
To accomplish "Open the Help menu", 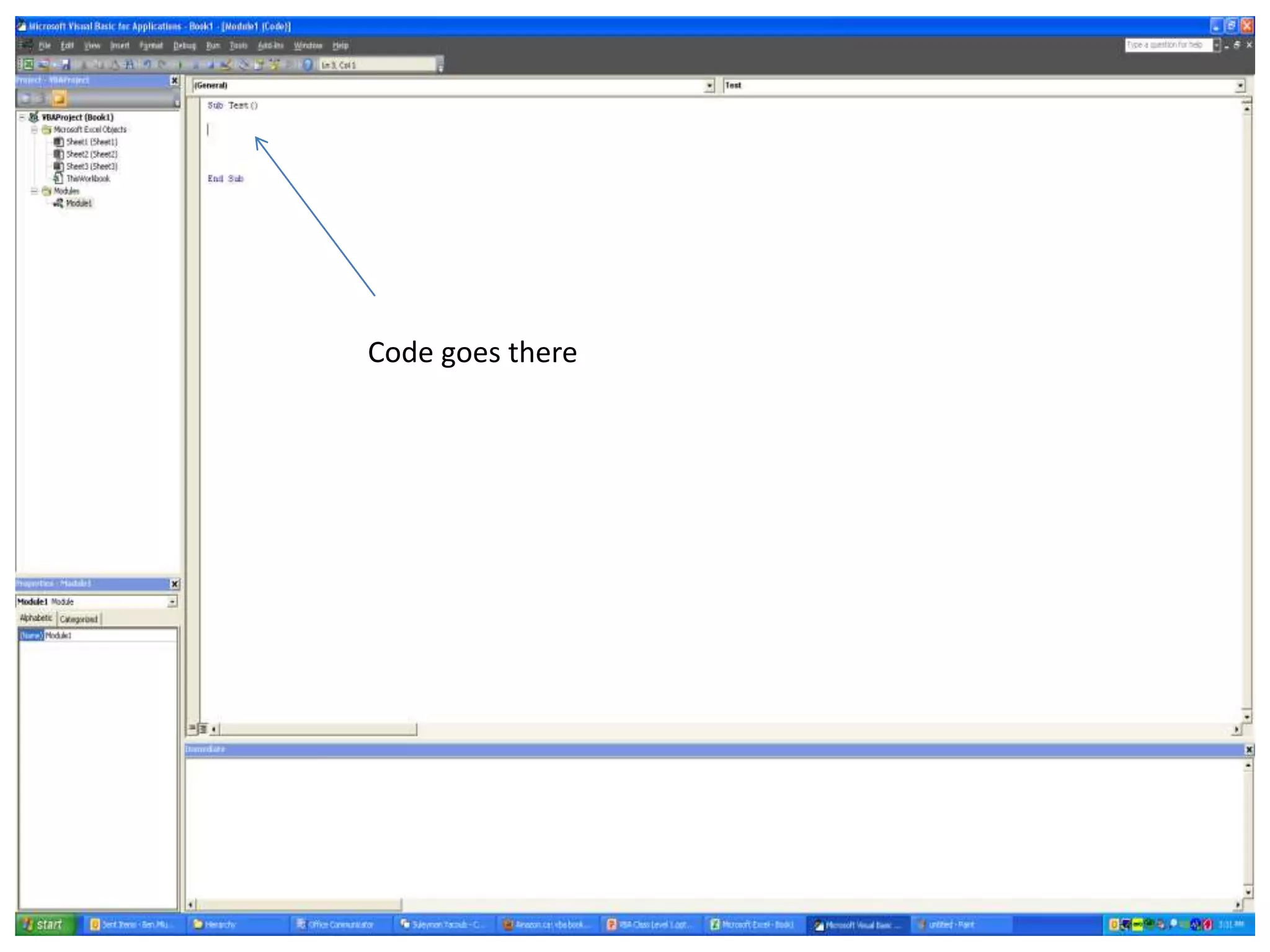I will pos(340,45).
